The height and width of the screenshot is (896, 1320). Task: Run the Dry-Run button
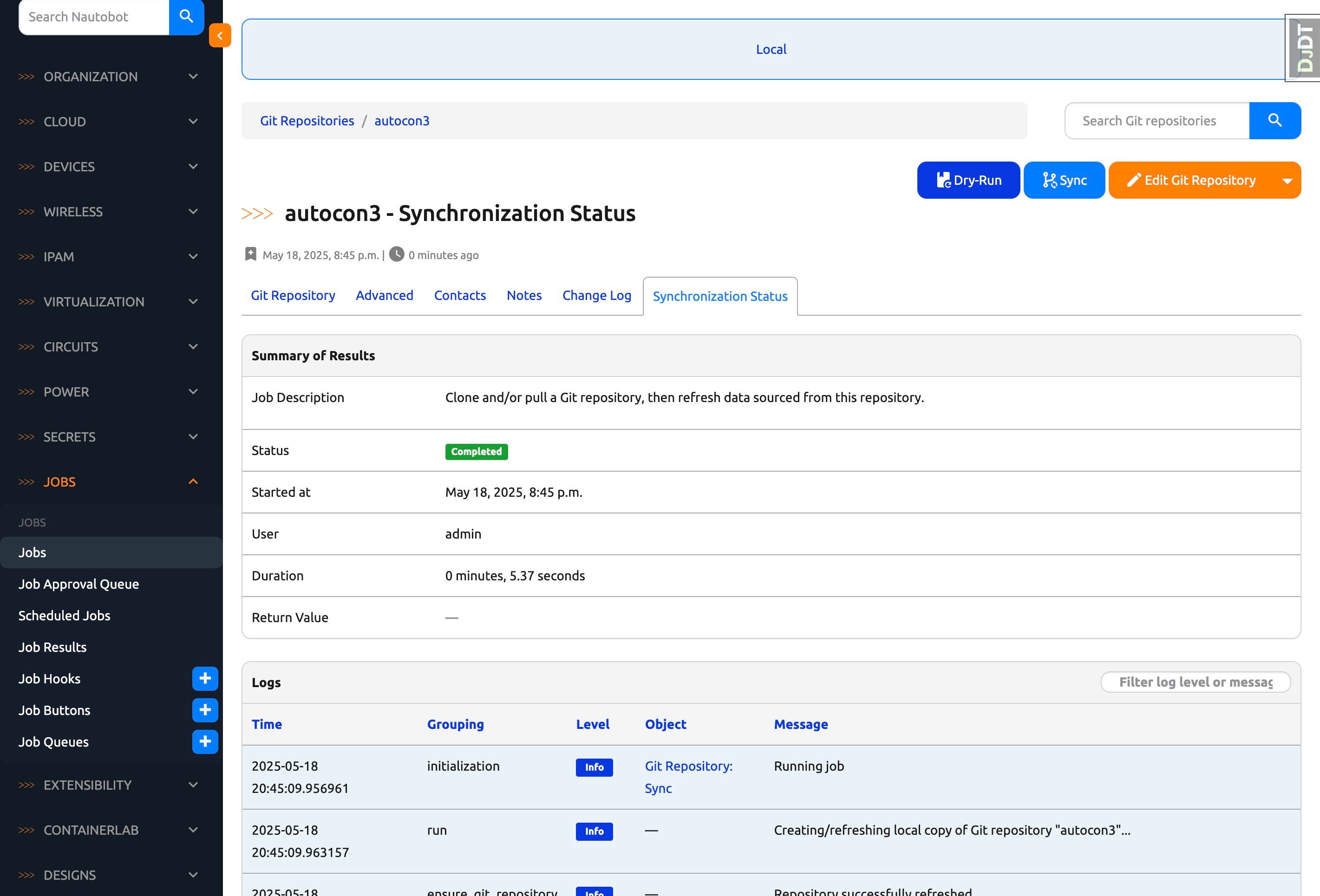(x=968, y=180)
